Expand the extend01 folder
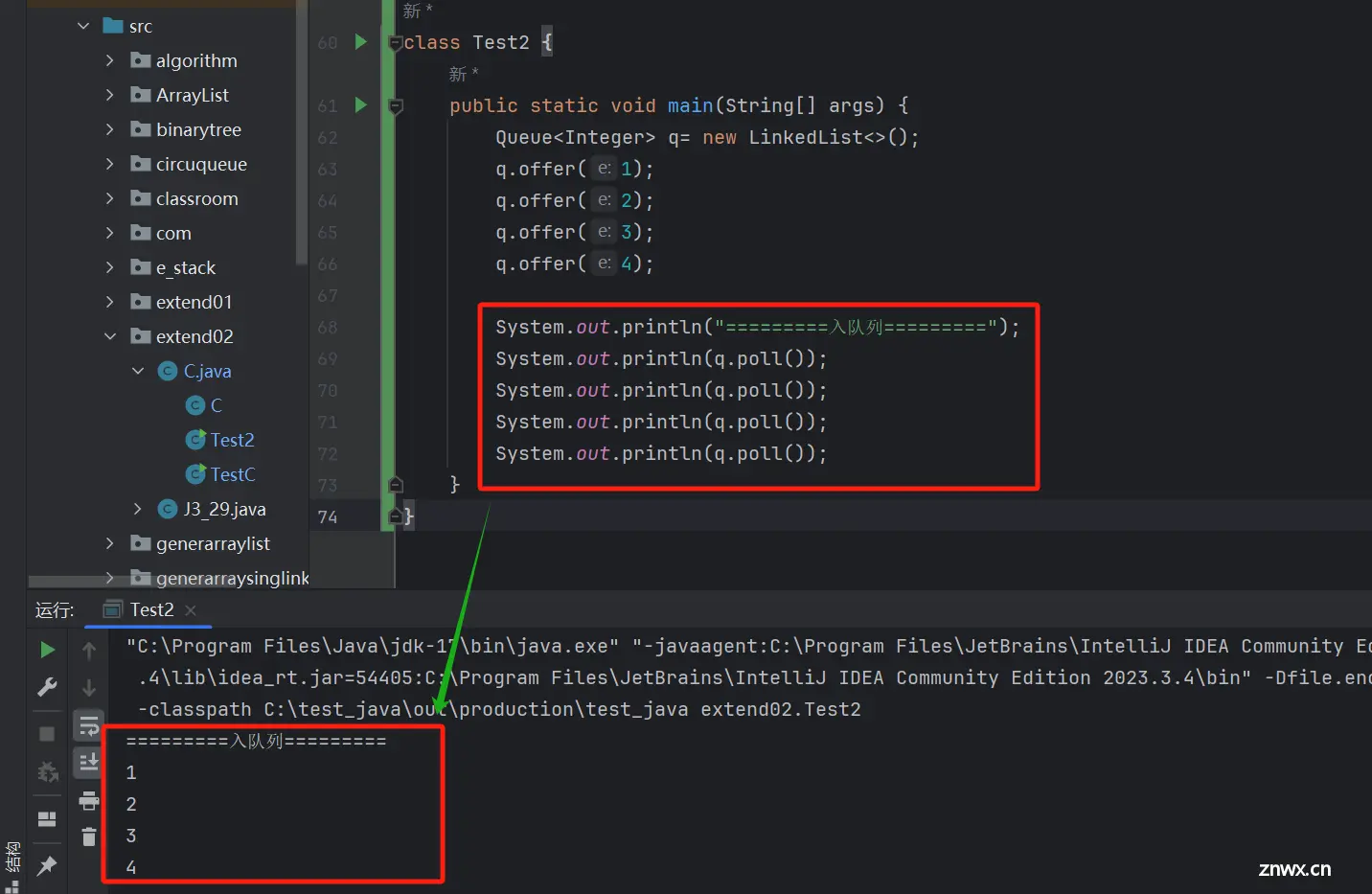 (x=109, y=302)
